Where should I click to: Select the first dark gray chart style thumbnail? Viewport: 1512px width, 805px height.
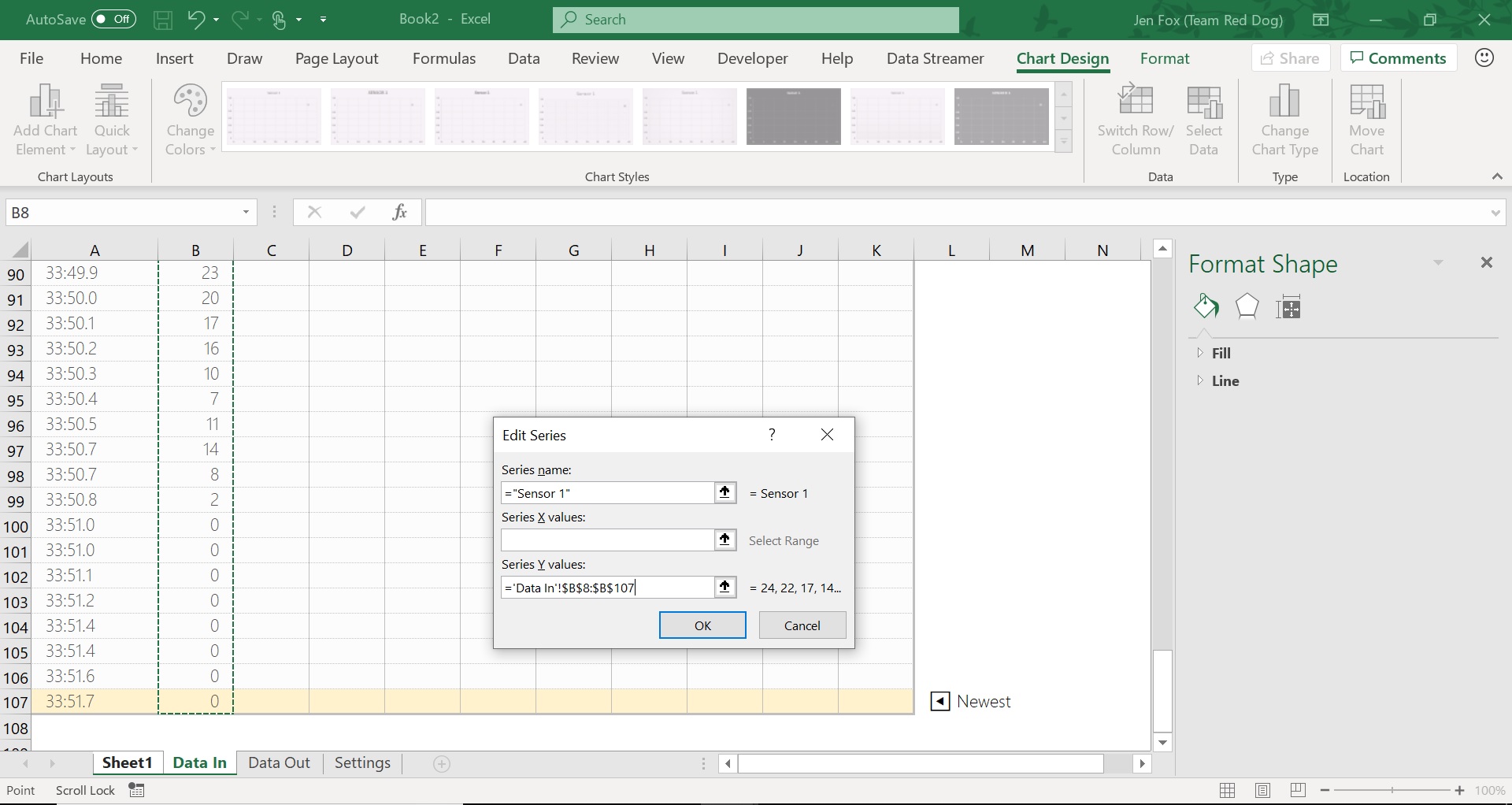coord(794,116)
